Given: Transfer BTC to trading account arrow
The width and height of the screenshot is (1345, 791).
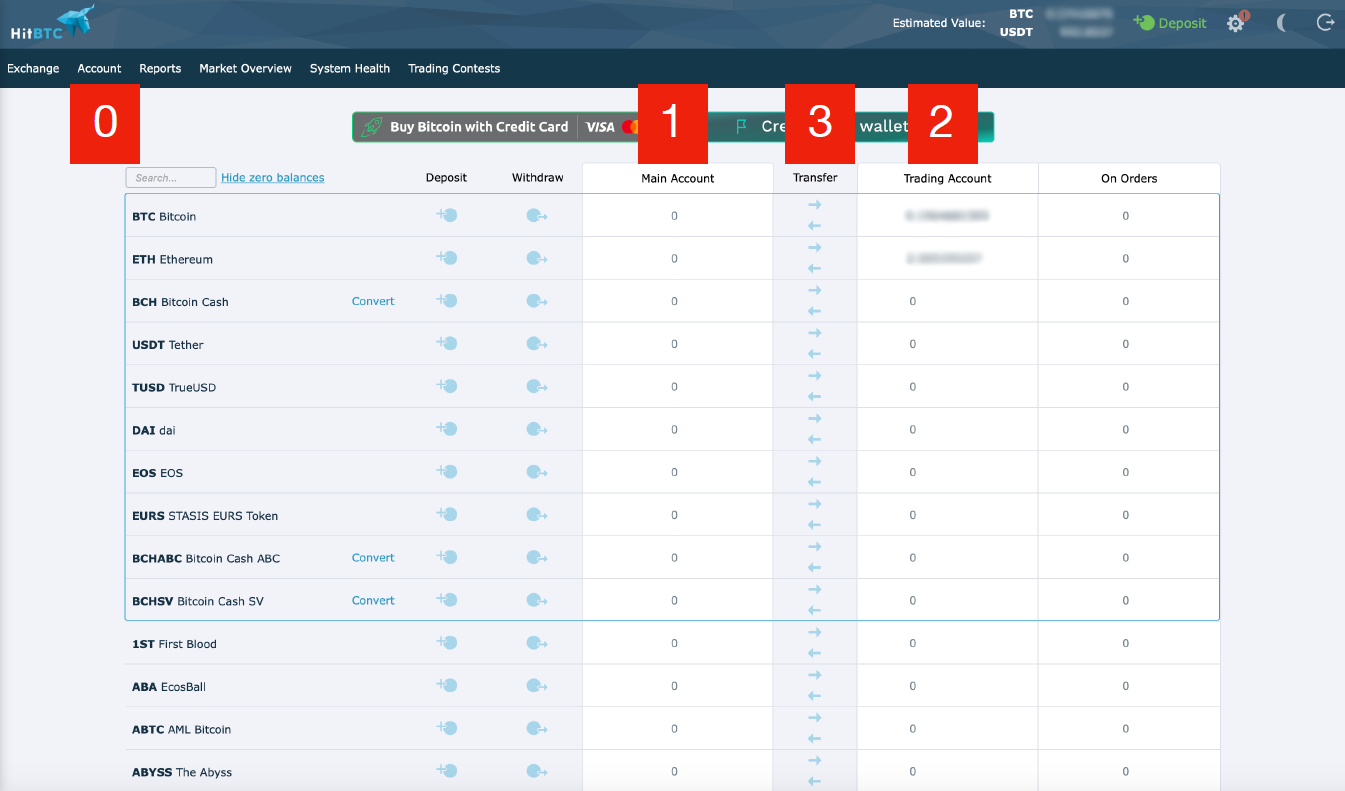Looking at the screenshot, I should coord(815,205).
